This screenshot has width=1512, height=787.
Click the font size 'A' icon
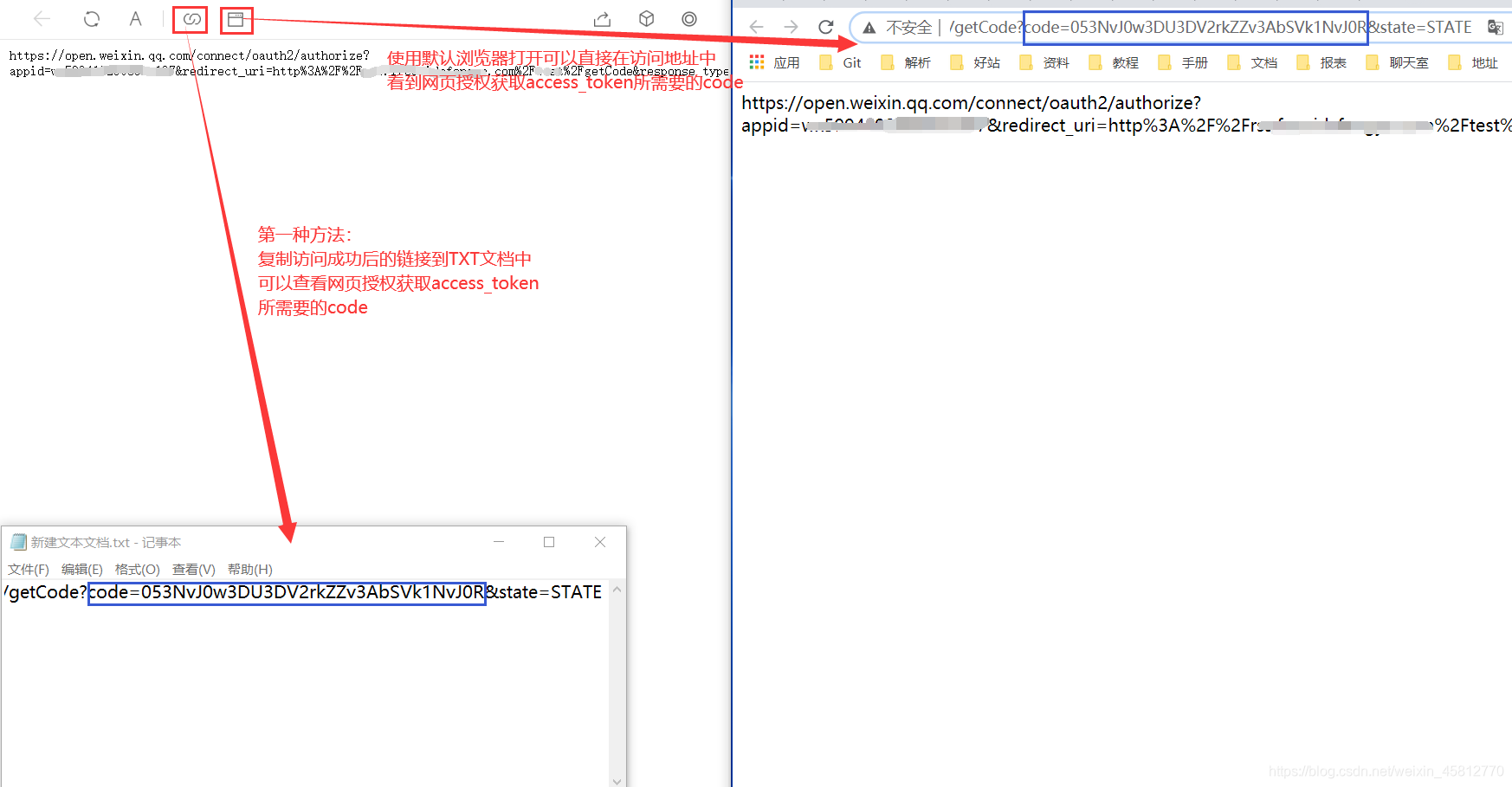(136, 18)
